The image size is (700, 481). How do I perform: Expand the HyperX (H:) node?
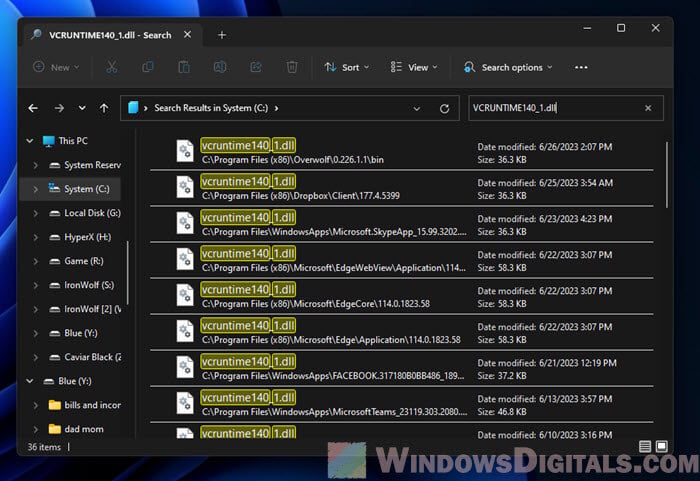(x=35, y=237)
